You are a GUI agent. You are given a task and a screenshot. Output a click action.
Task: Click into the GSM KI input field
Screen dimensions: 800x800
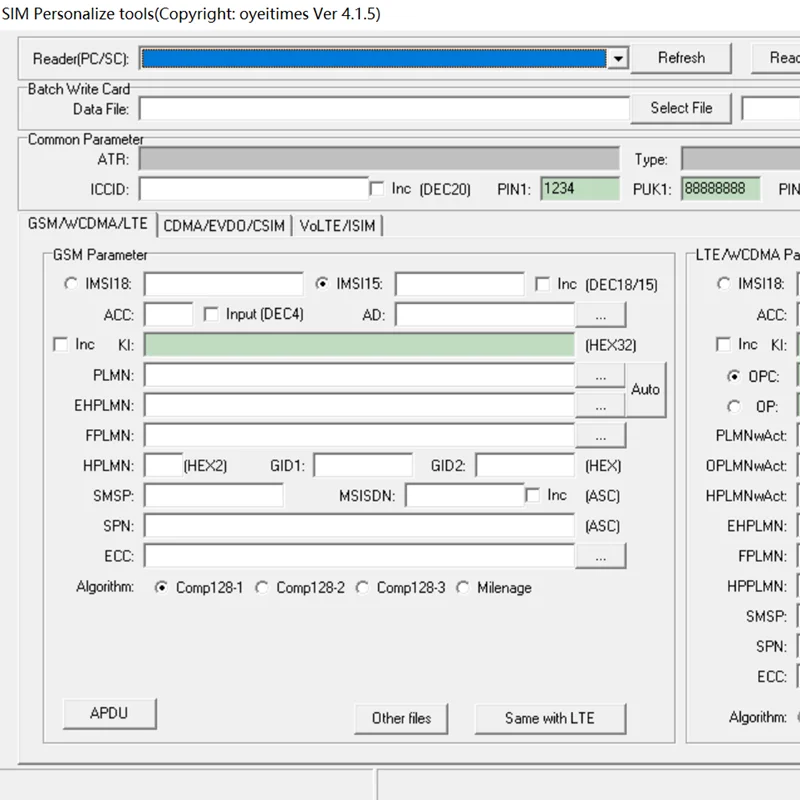pyautogui.click(x=359, y=345)
